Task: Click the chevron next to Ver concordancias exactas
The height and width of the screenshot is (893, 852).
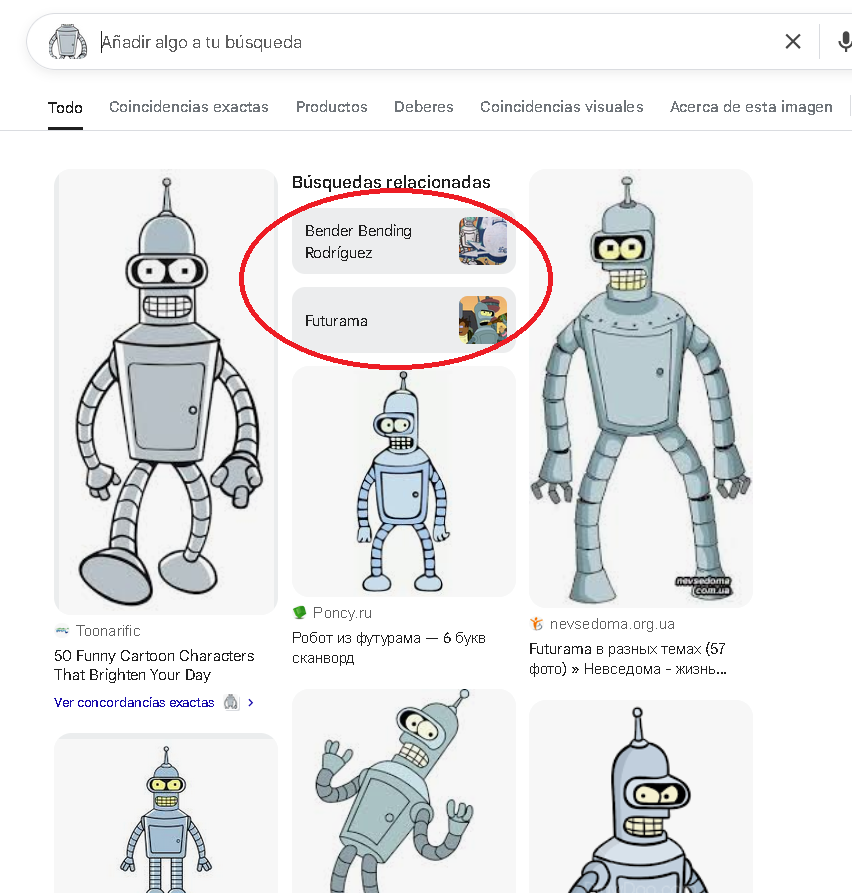Action: pos(251,702)
